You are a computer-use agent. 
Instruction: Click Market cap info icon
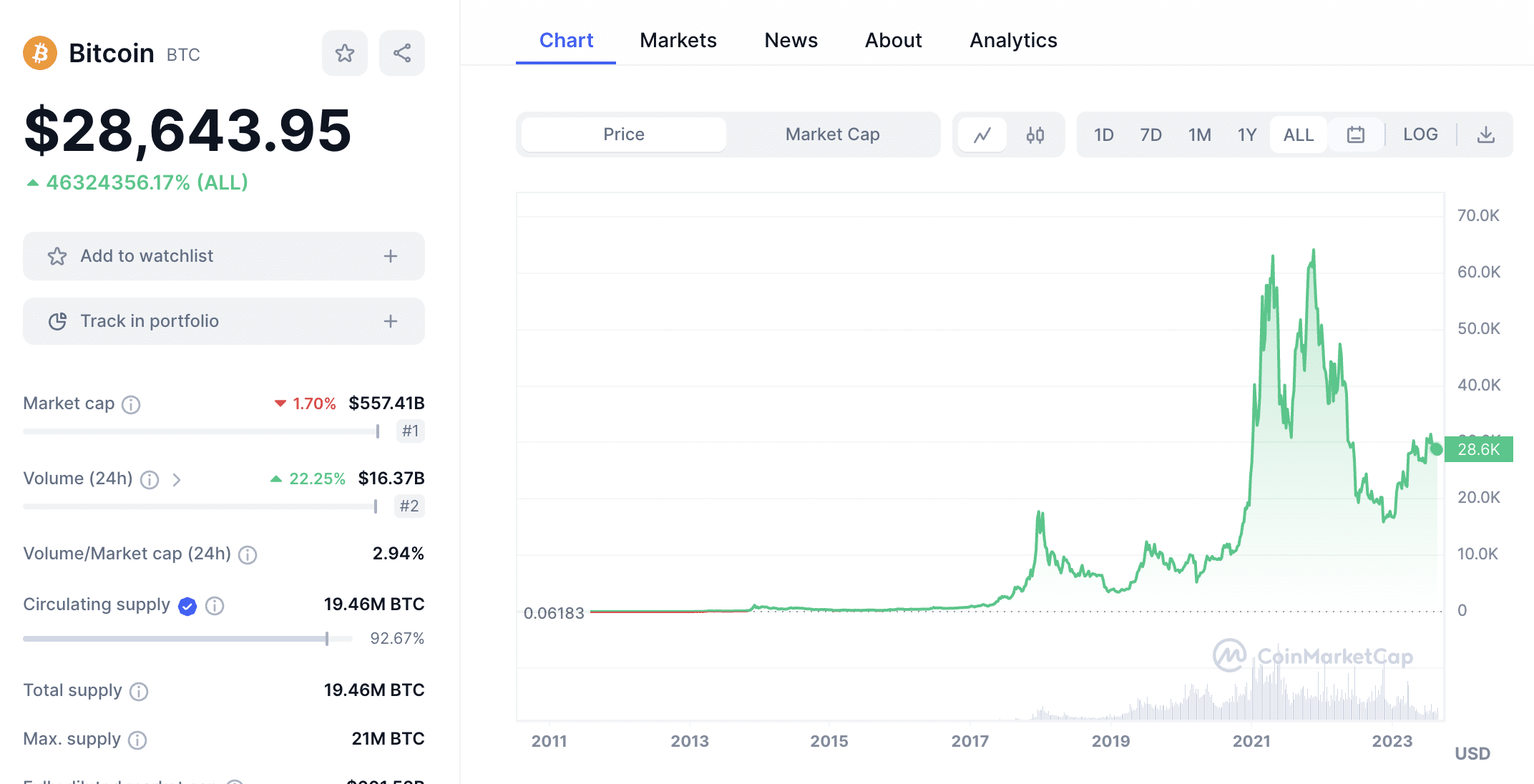coord(131,405)
